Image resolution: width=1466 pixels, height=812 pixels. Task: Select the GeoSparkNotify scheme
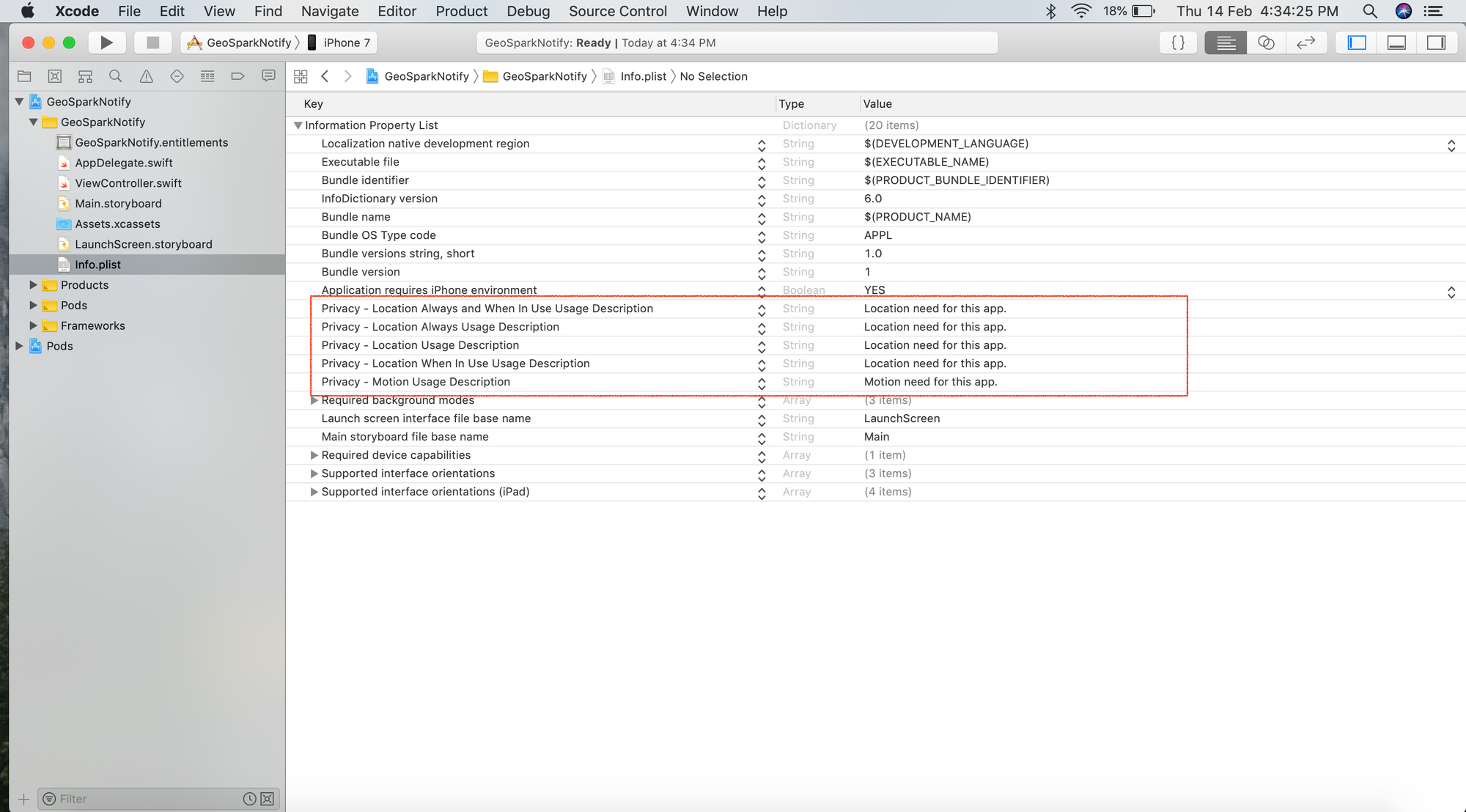pos(240,43)
